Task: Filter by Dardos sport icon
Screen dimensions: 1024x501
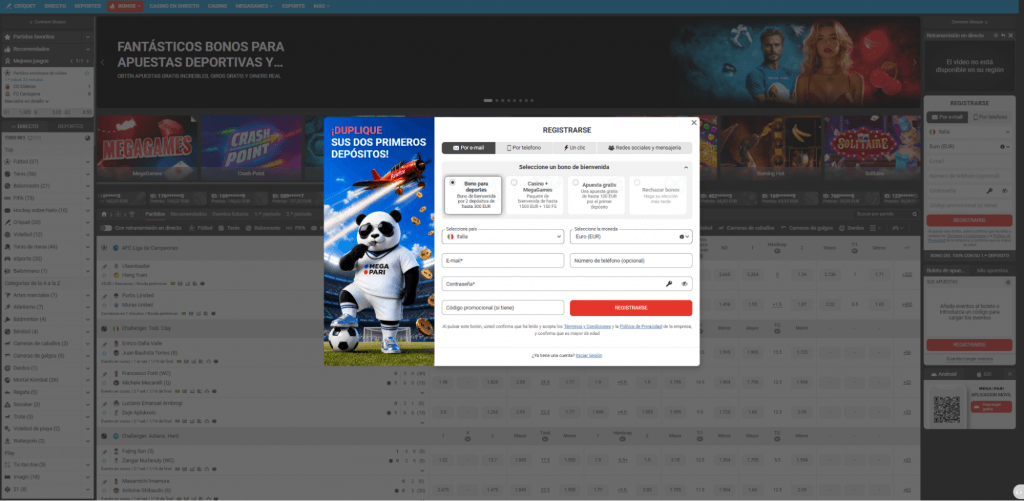Action: pyautogui.click(x=843, y=228)
